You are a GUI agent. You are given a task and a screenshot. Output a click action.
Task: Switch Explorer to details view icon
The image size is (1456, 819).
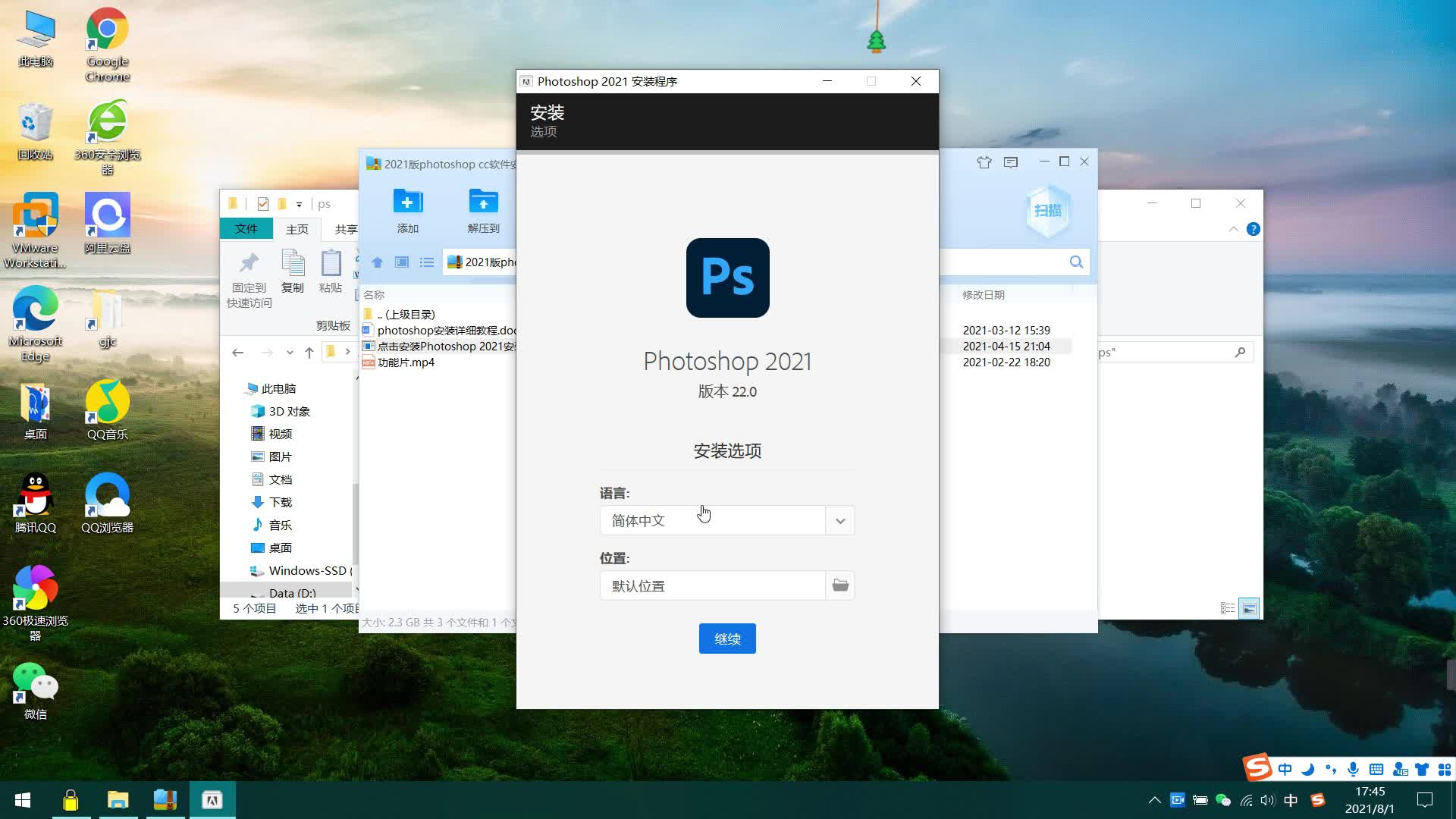1228,608
